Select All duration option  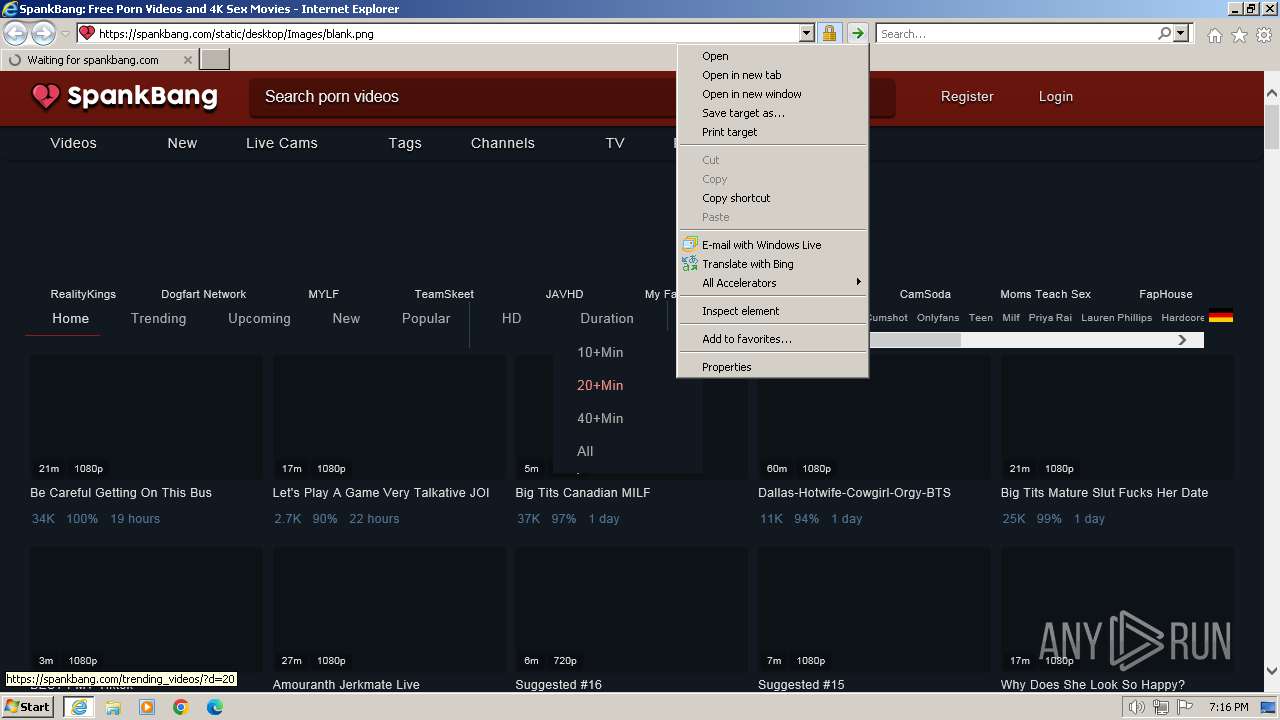click(x=585, y=451)
